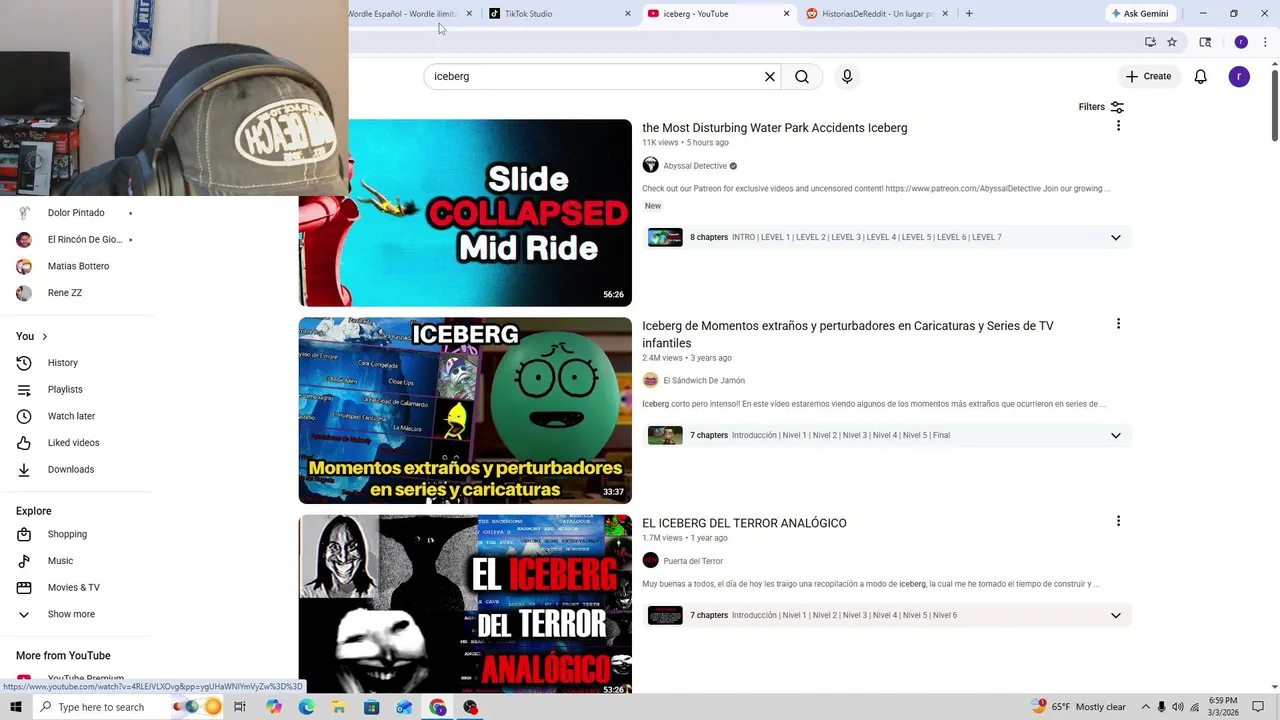Switch to TikTok Studio tab
Screen dimensions: 1280x720
[x=559, y=14]
